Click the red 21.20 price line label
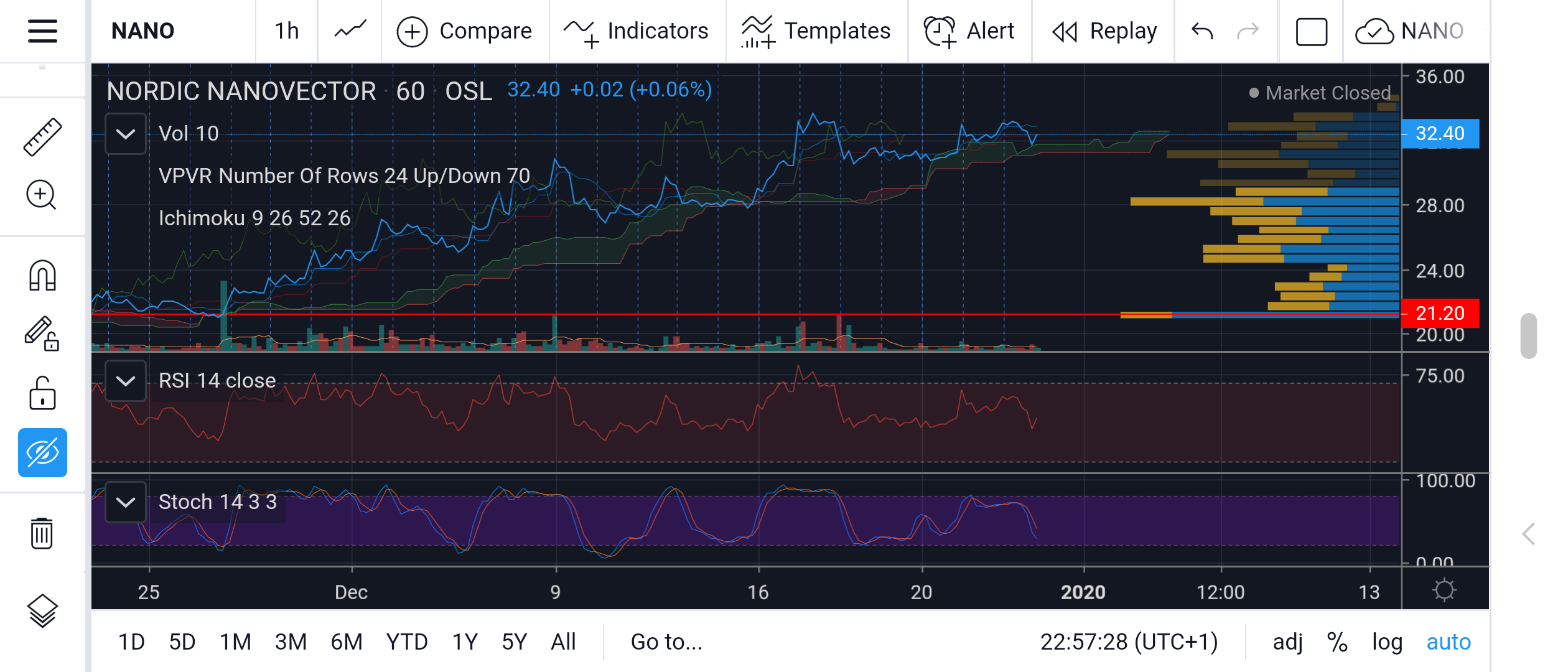Screen dimensions: 1568x672 1440,313
